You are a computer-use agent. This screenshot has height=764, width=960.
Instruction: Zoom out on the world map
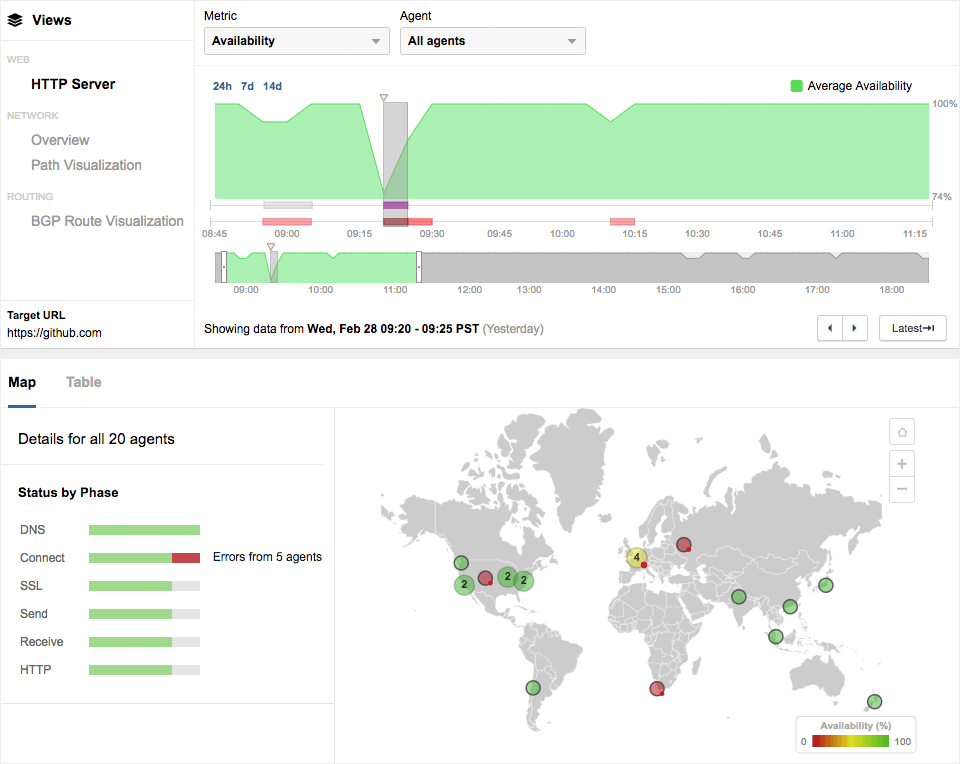(902, 489)
